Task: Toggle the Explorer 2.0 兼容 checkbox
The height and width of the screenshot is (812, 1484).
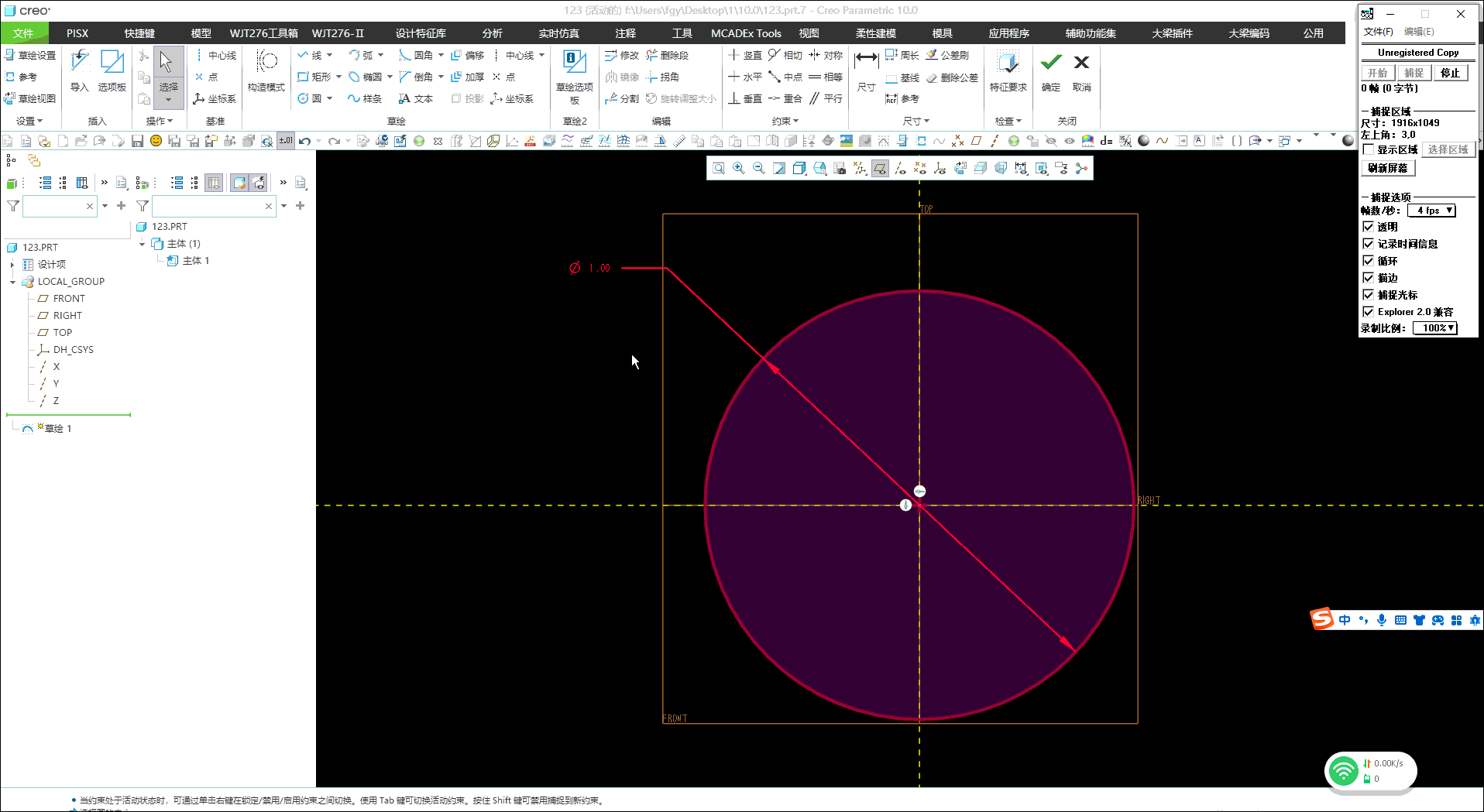Action: (x=1368, y=312)
